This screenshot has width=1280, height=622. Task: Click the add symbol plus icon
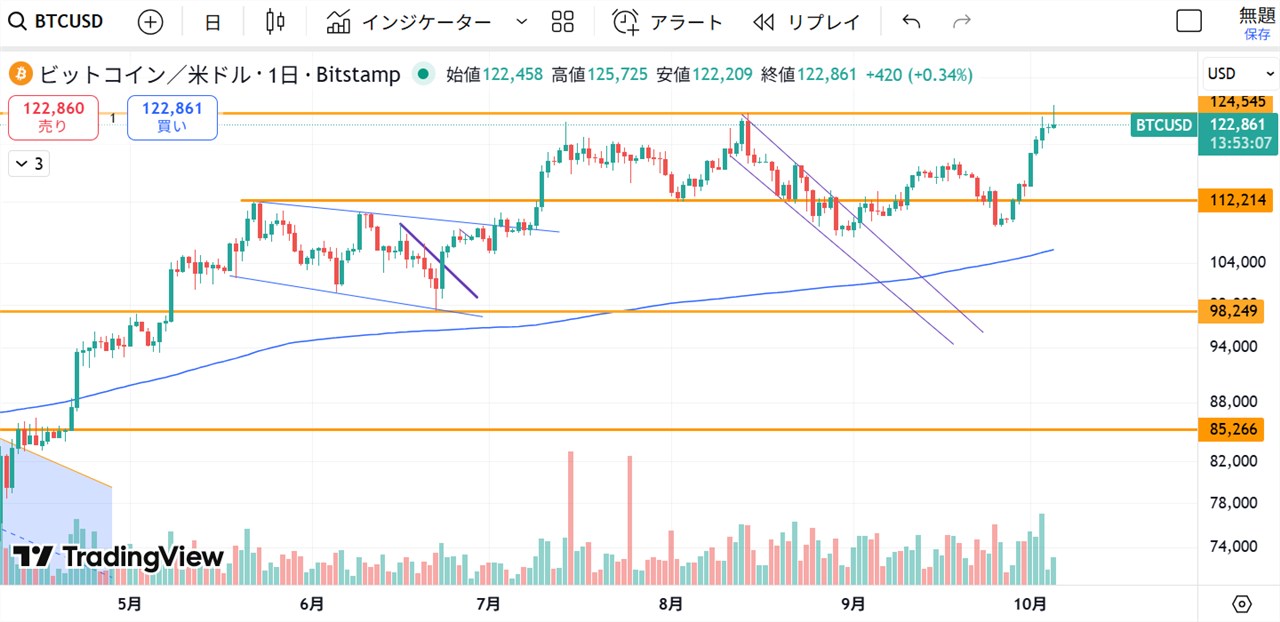(x=150, y=21)
